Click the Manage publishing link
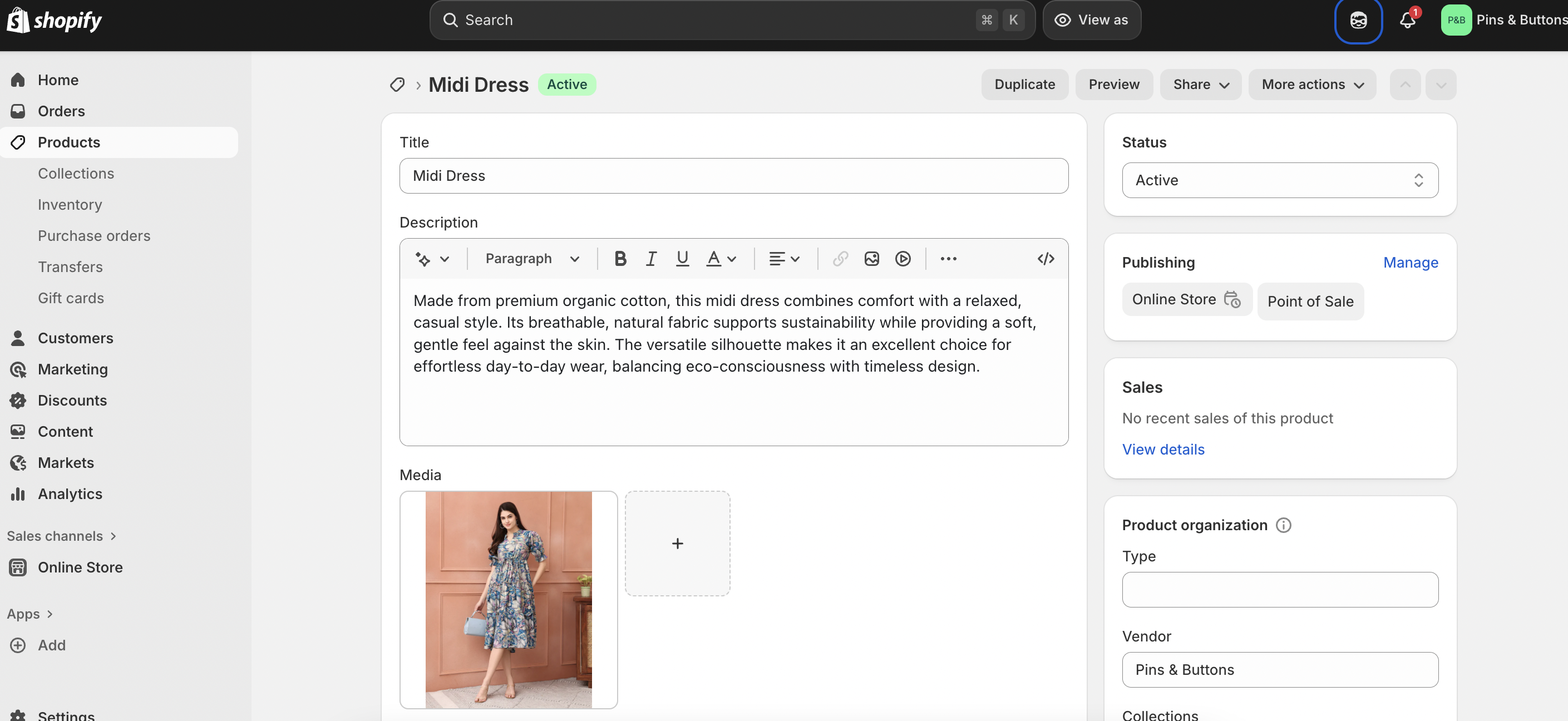1568x721 pixels. click(x=1410, y=262)
